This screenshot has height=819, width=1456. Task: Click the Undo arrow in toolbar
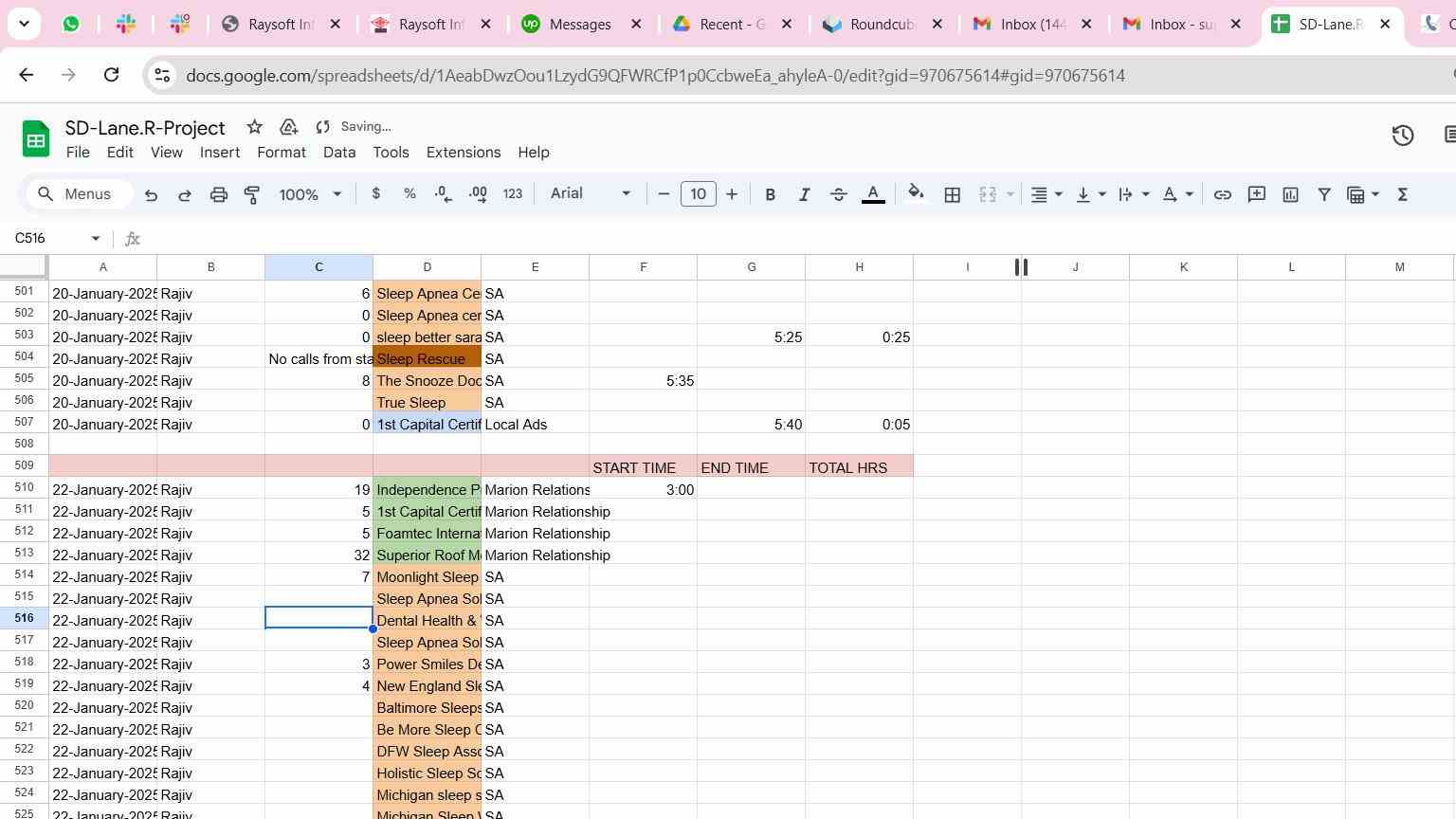click(x=151, y=194)
